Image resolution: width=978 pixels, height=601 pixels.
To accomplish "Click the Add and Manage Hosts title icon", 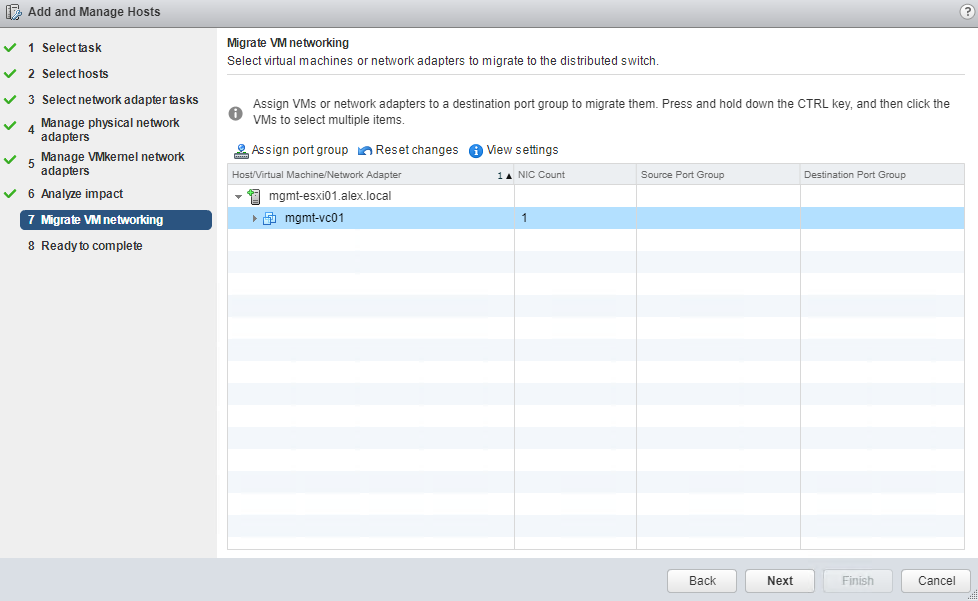I will 13,12.
